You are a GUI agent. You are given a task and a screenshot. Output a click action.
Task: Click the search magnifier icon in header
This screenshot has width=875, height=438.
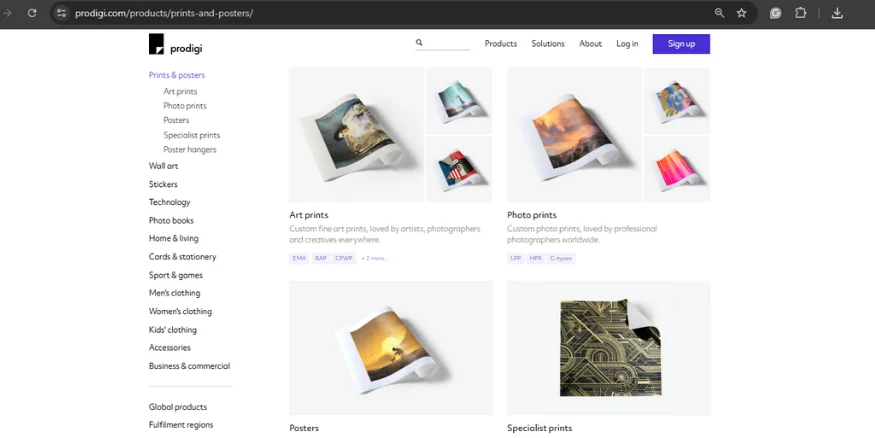(x=419, y=42)
